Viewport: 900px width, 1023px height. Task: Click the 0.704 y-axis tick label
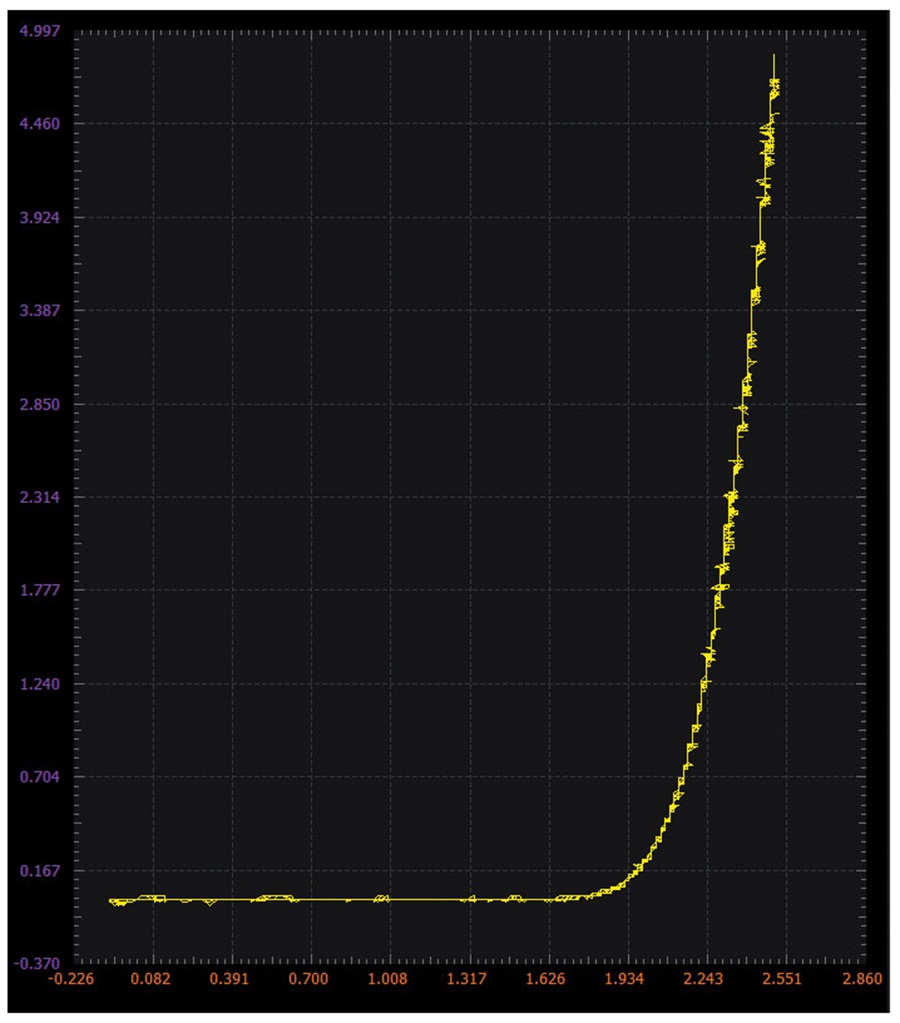click(x=40, y=777)
